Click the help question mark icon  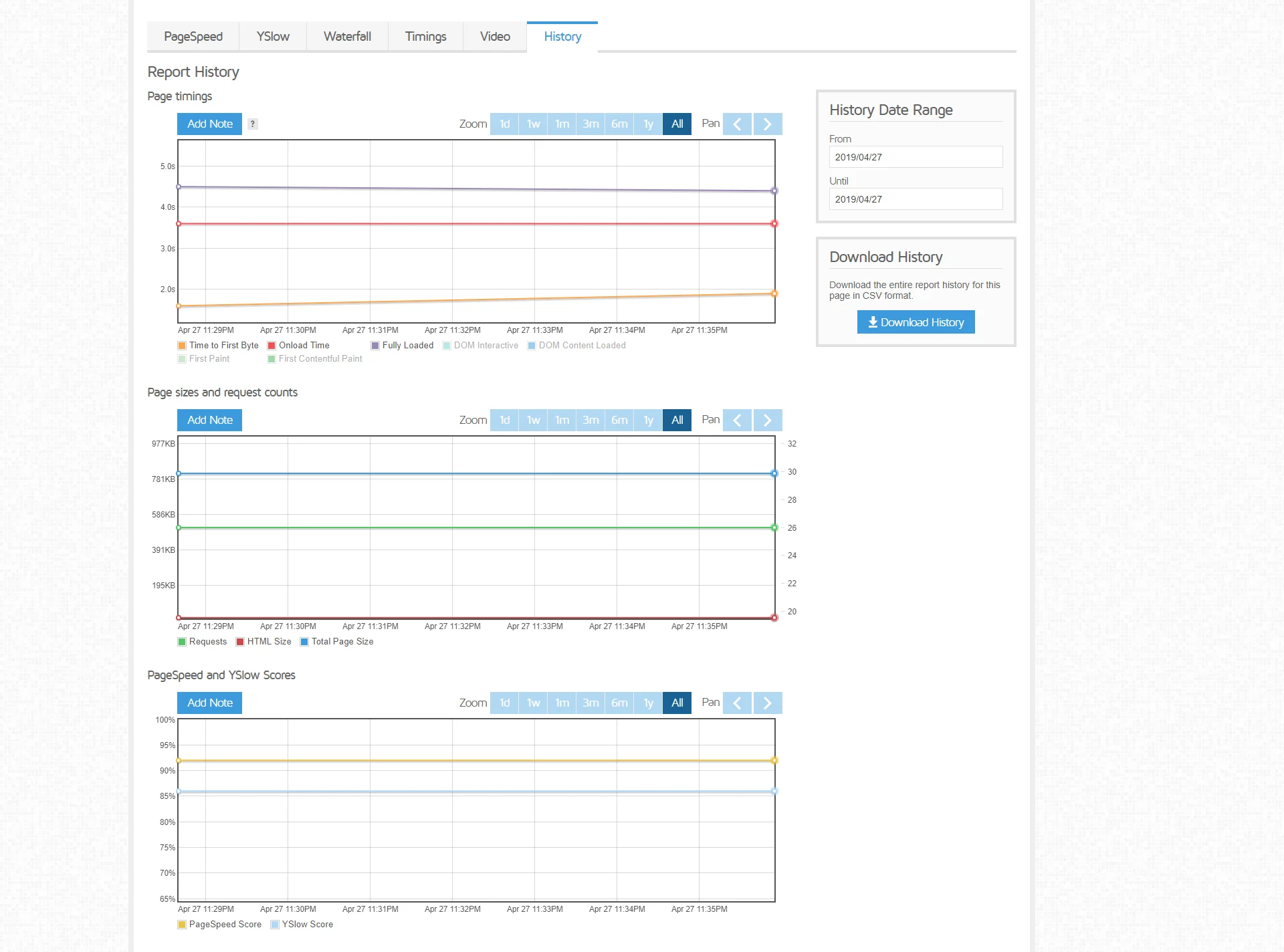pyautogui.click(x=252, y=124)
